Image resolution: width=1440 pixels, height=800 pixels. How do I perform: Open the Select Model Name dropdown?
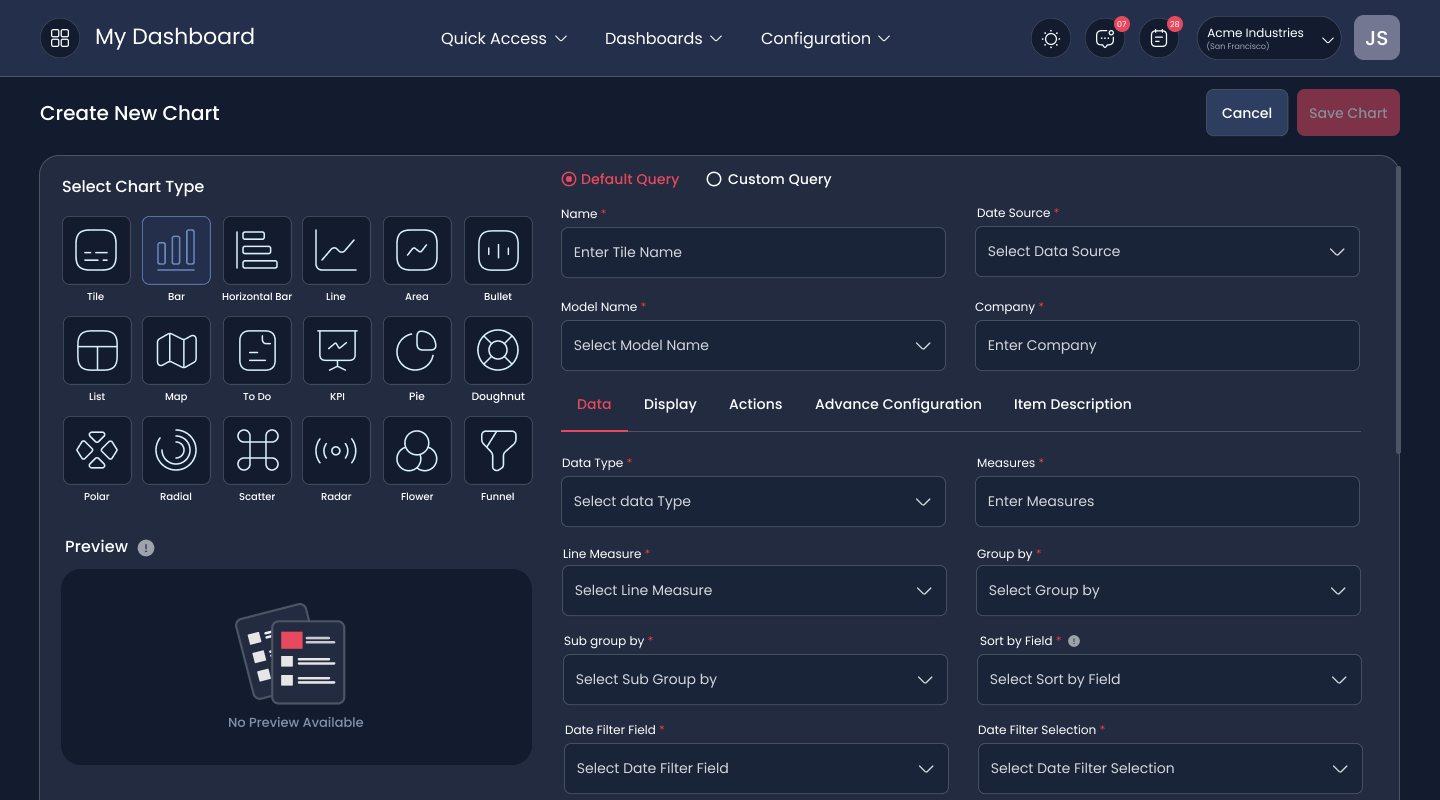pyautogui.click(x=753, y=345)
